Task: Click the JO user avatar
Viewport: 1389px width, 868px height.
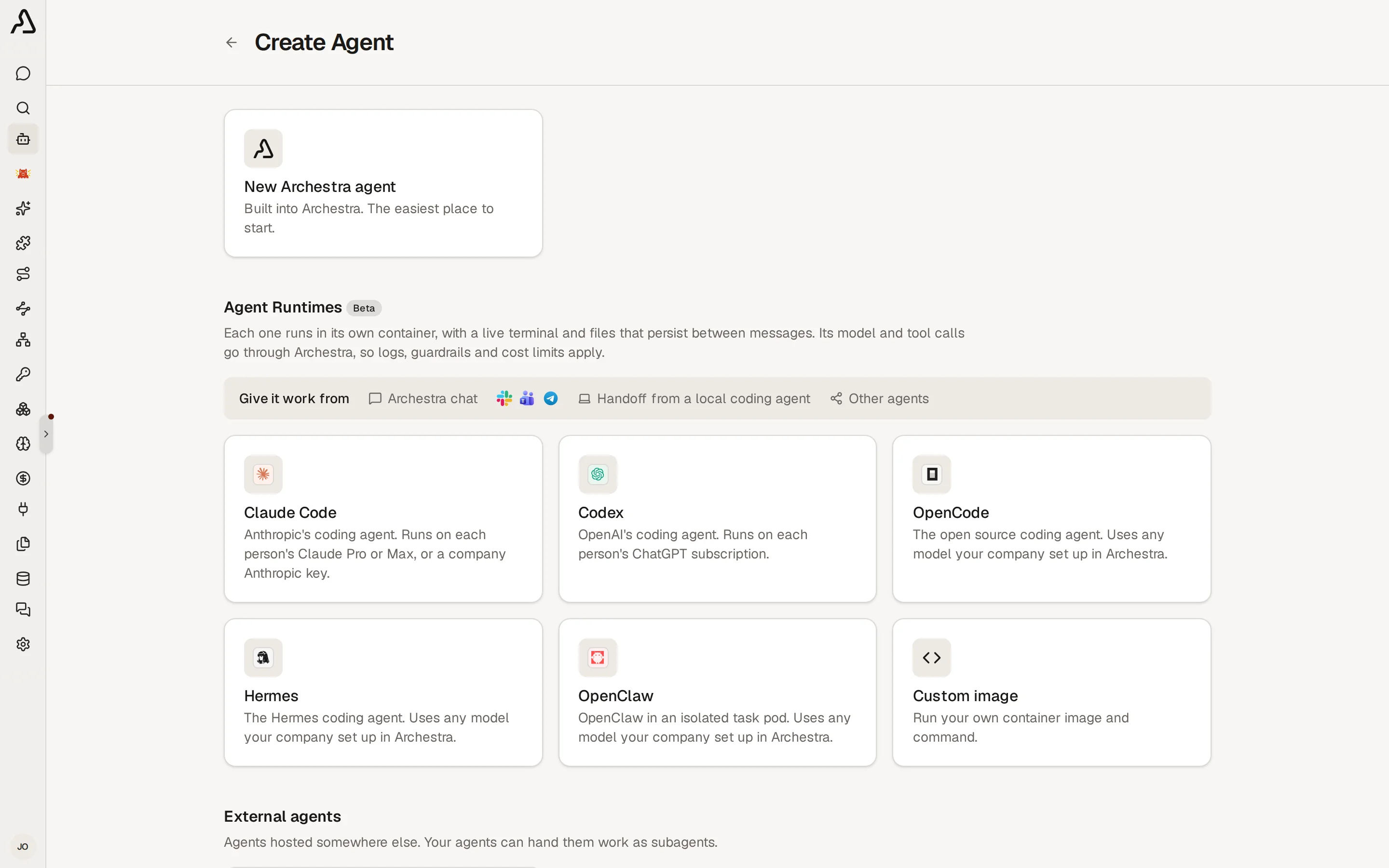Action: pyautogui.click(x=23, y=846)
